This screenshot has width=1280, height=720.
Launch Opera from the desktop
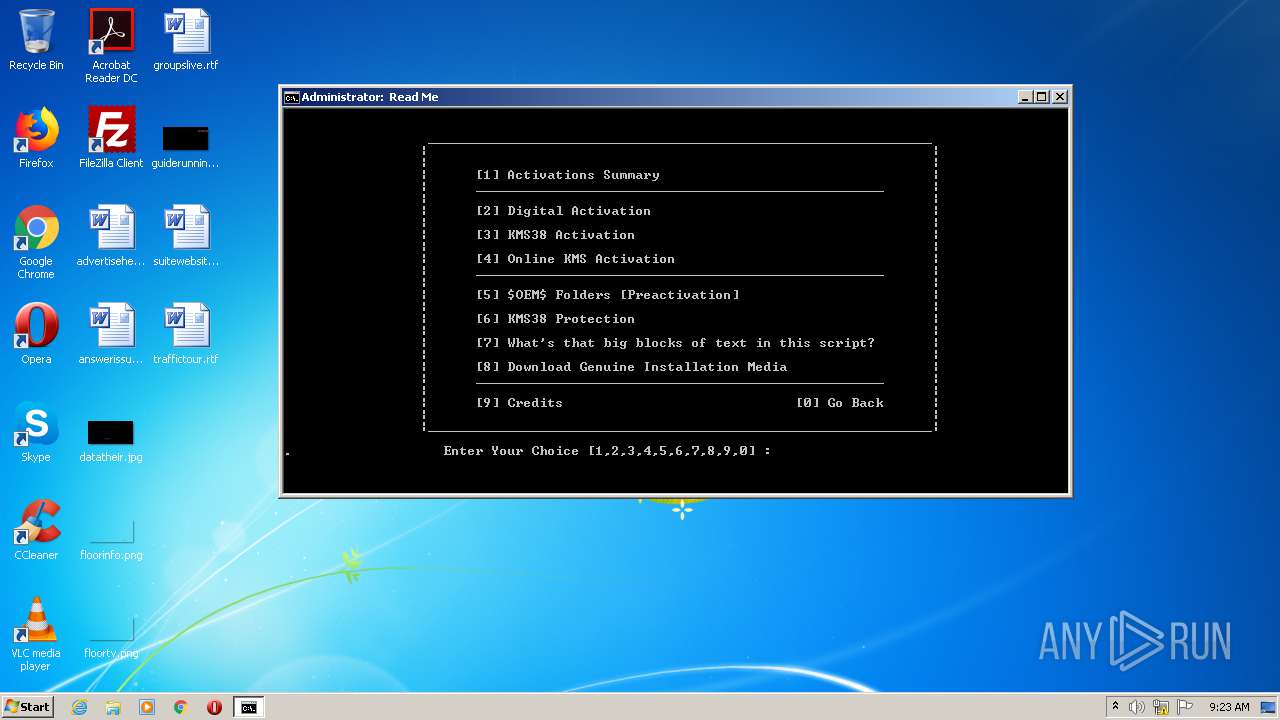tap(36, 335)
